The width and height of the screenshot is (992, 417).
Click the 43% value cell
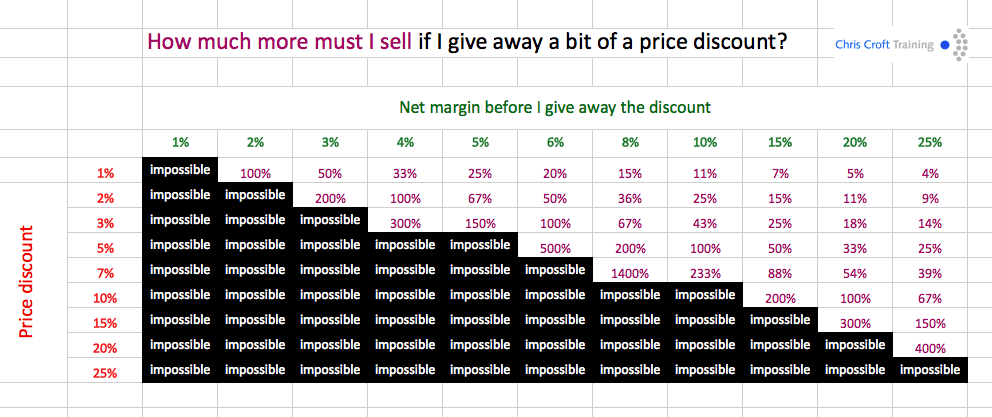706,221
